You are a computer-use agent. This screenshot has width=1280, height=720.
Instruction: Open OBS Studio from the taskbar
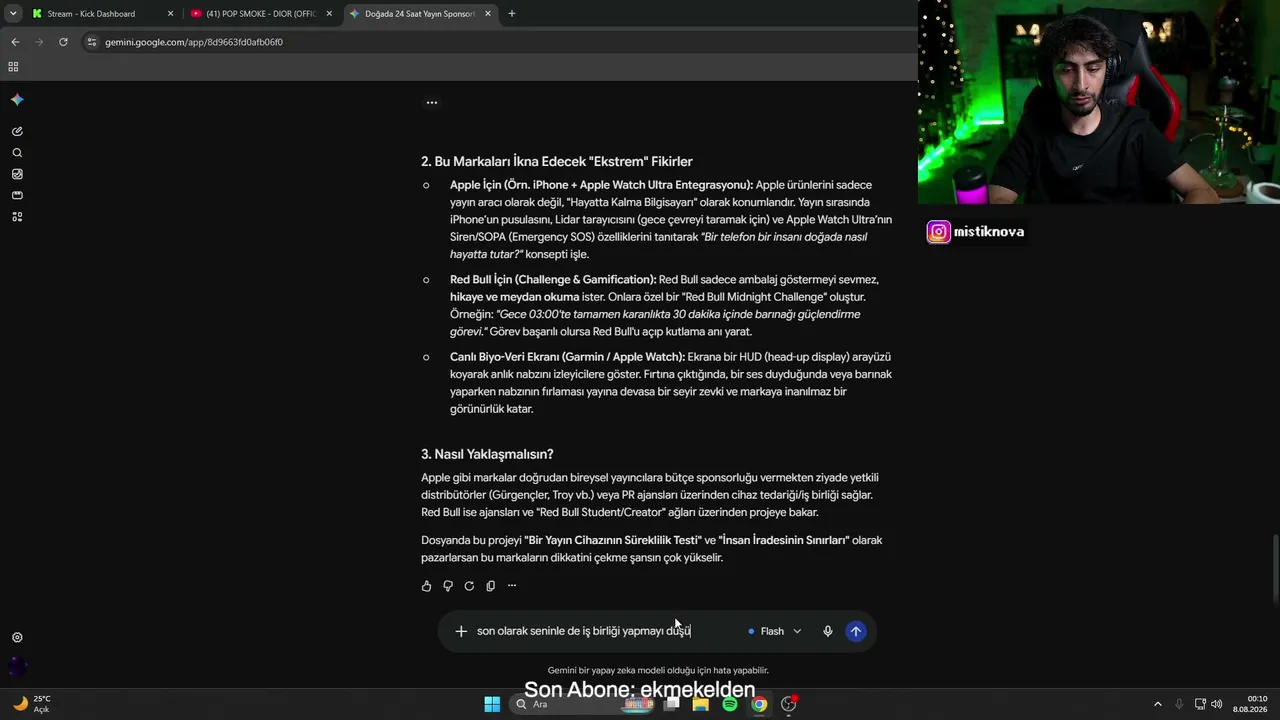(x=789, y=704)
